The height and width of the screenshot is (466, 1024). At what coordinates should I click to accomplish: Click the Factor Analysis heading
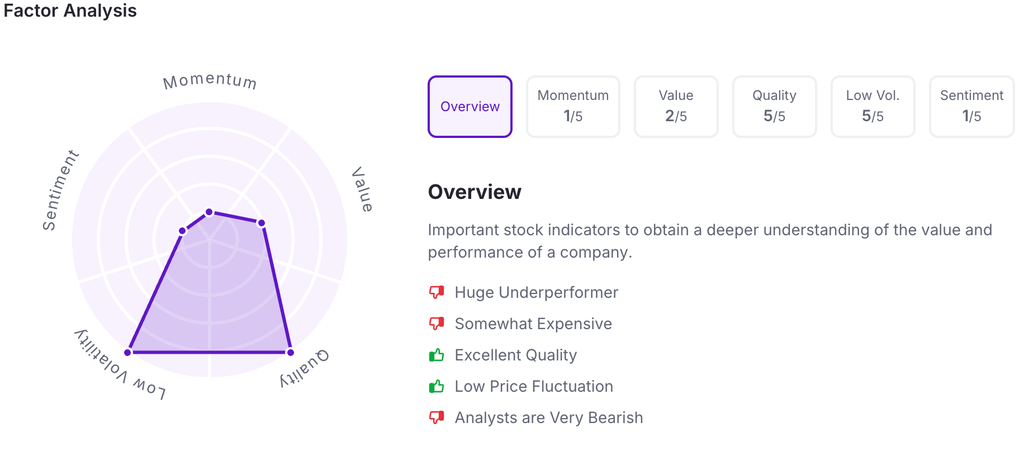(x=70, y=11)
